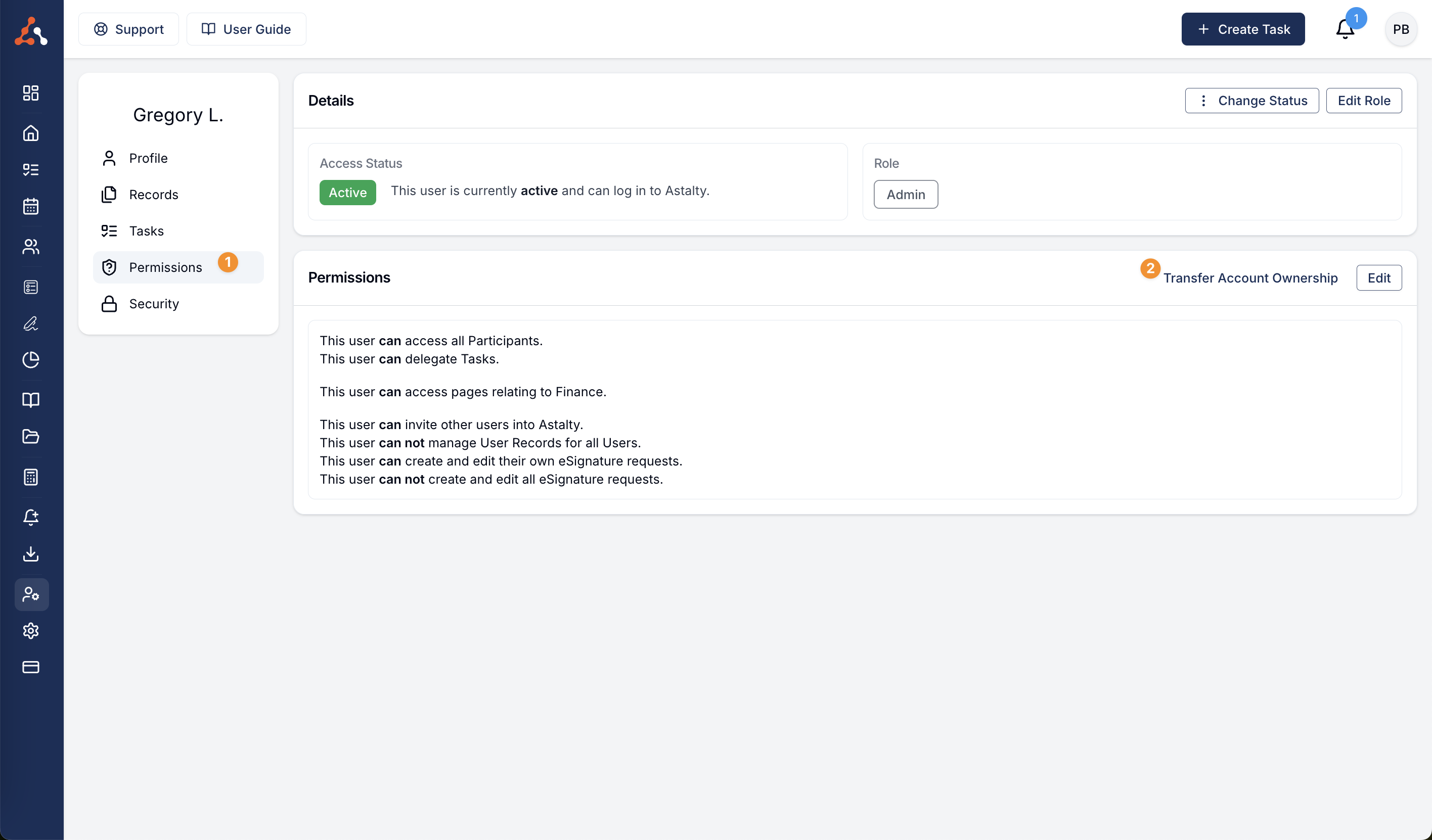The width and height of the screenshot is (1432, 840).
Task: Click the billing card icon
Action: click(x=31, y=667)
